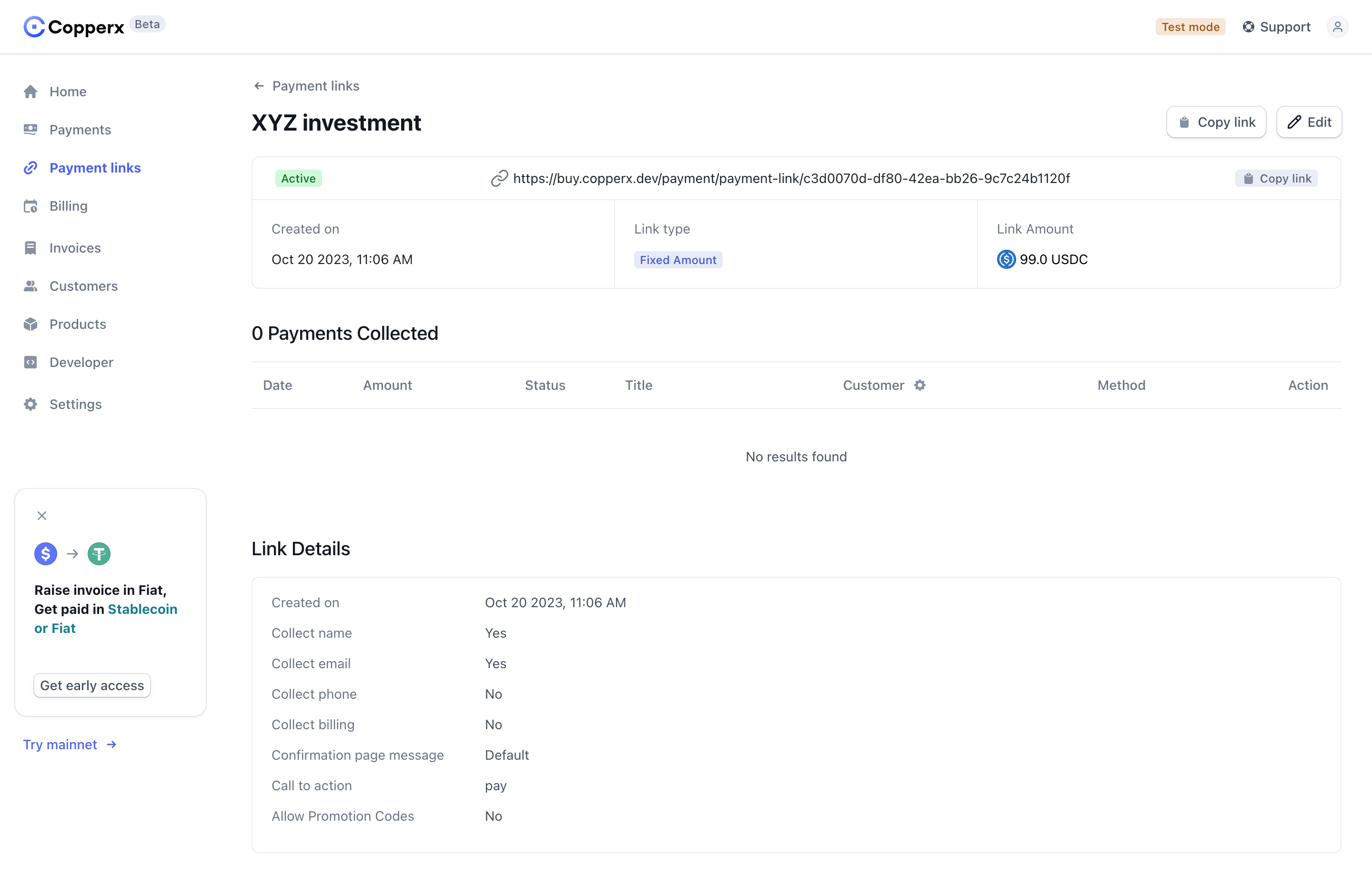Screen dimensions: 1372x876
Task: Click the Copperx logo icon
Action: (x=34, y=27)
